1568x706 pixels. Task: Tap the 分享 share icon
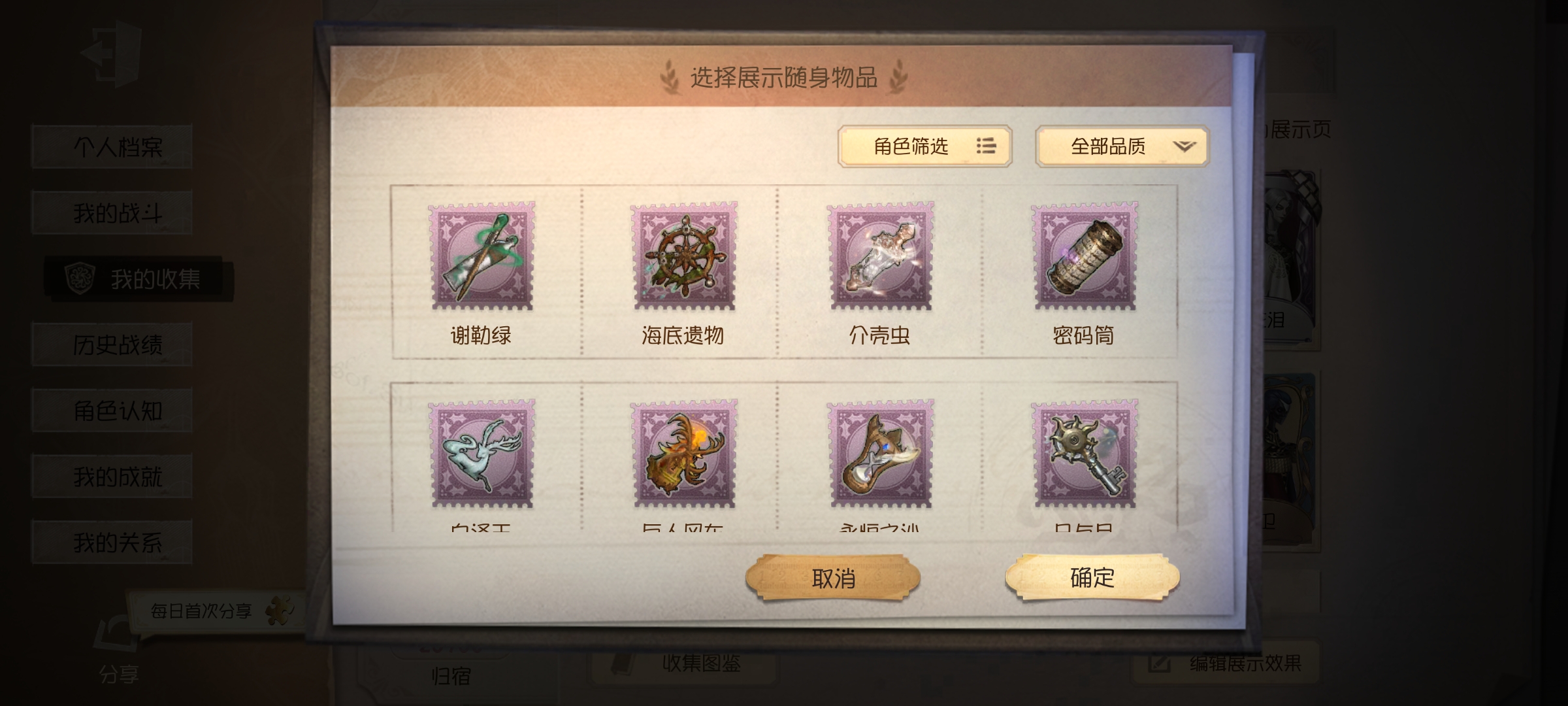coord(118,647)
